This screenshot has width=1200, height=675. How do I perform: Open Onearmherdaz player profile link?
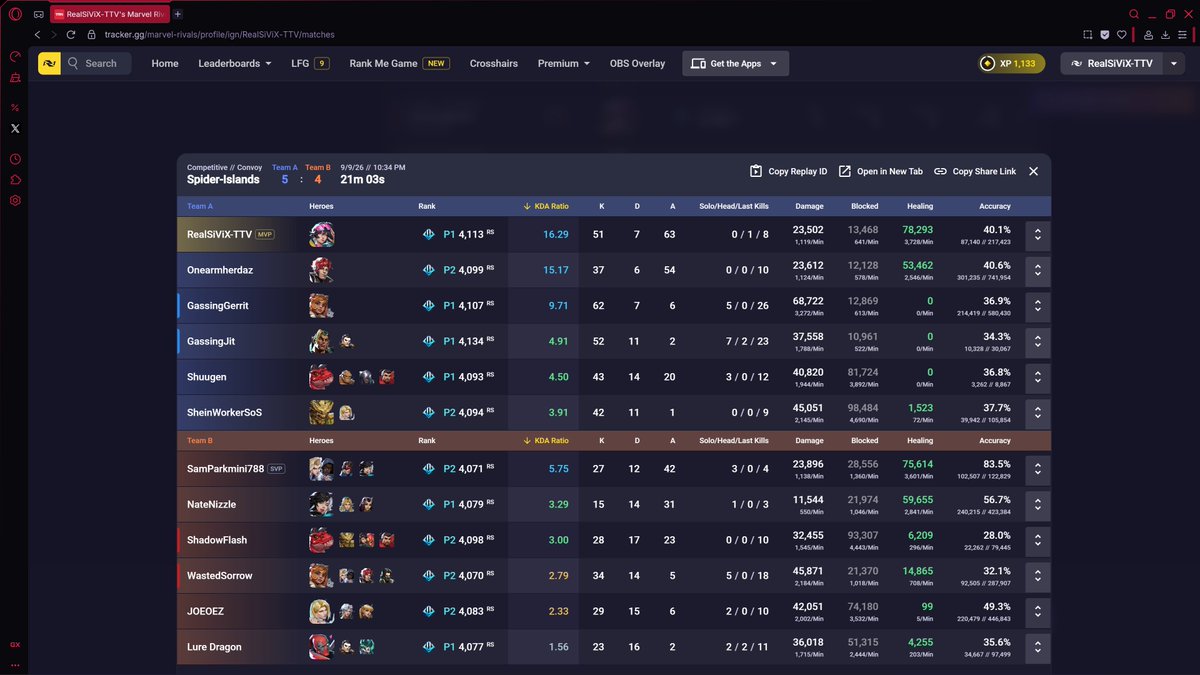tap(220, 270)
